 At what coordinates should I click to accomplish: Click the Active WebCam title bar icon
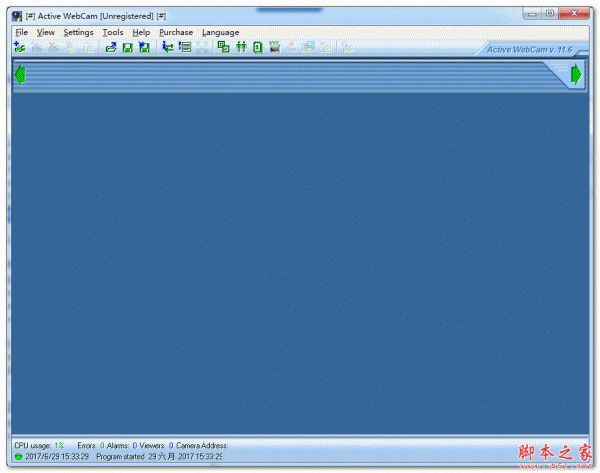coord(17,16)
